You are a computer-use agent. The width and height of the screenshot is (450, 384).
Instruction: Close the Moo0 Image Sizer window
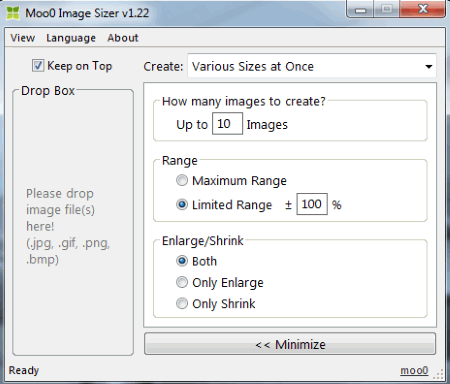pyautogui.click(x=423, y=9)
